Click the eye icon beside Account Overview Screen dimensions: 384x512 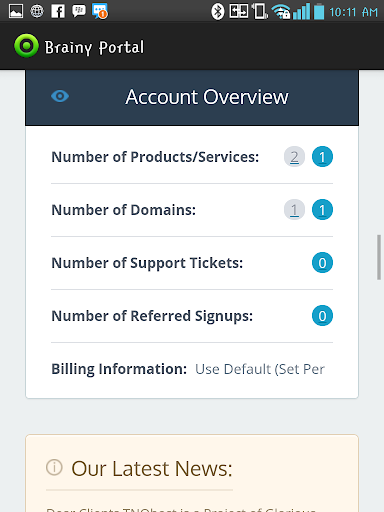pyautogui.click(x=60, y=97)
